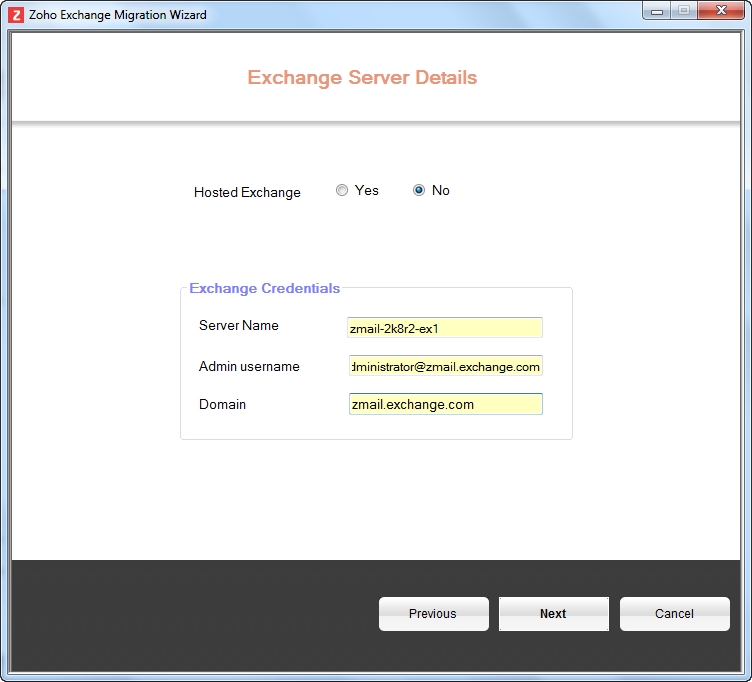This screenshot has height=682, width=752.
Task: Click the Hosted Exchange label
Action: click(247, 192)
